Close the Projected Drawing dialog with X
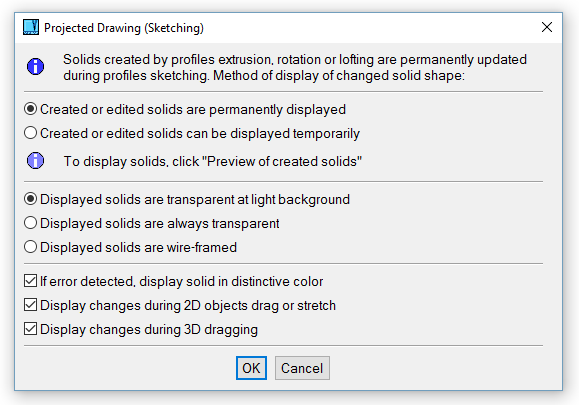 pos(547,27)
